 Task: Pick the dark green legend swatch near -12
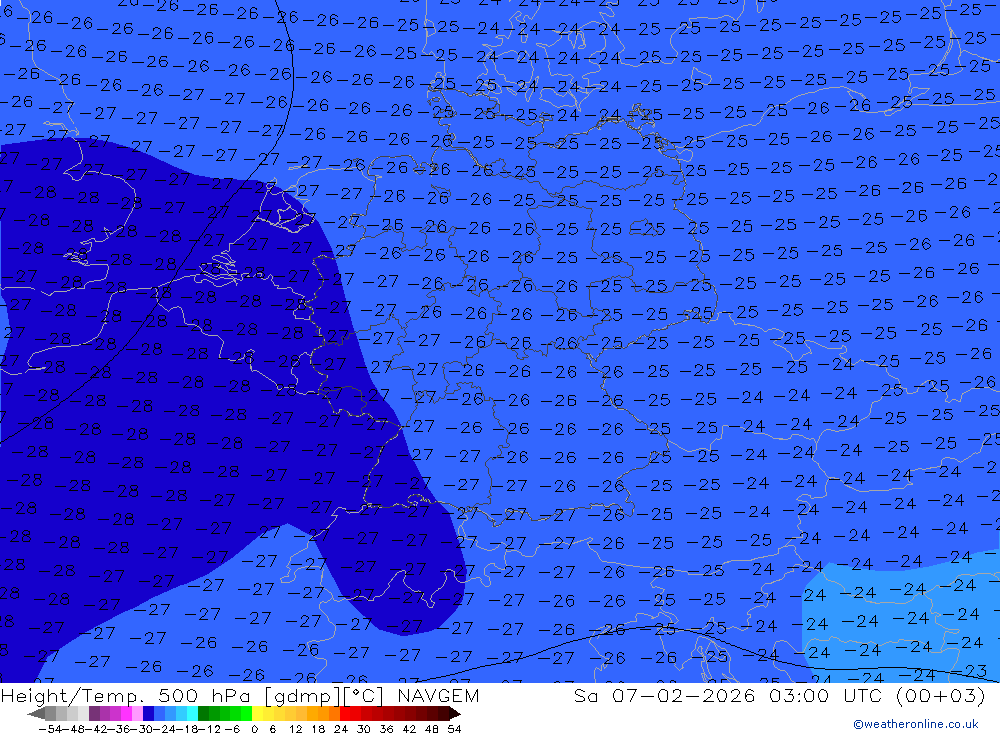(x=203, y=713)
